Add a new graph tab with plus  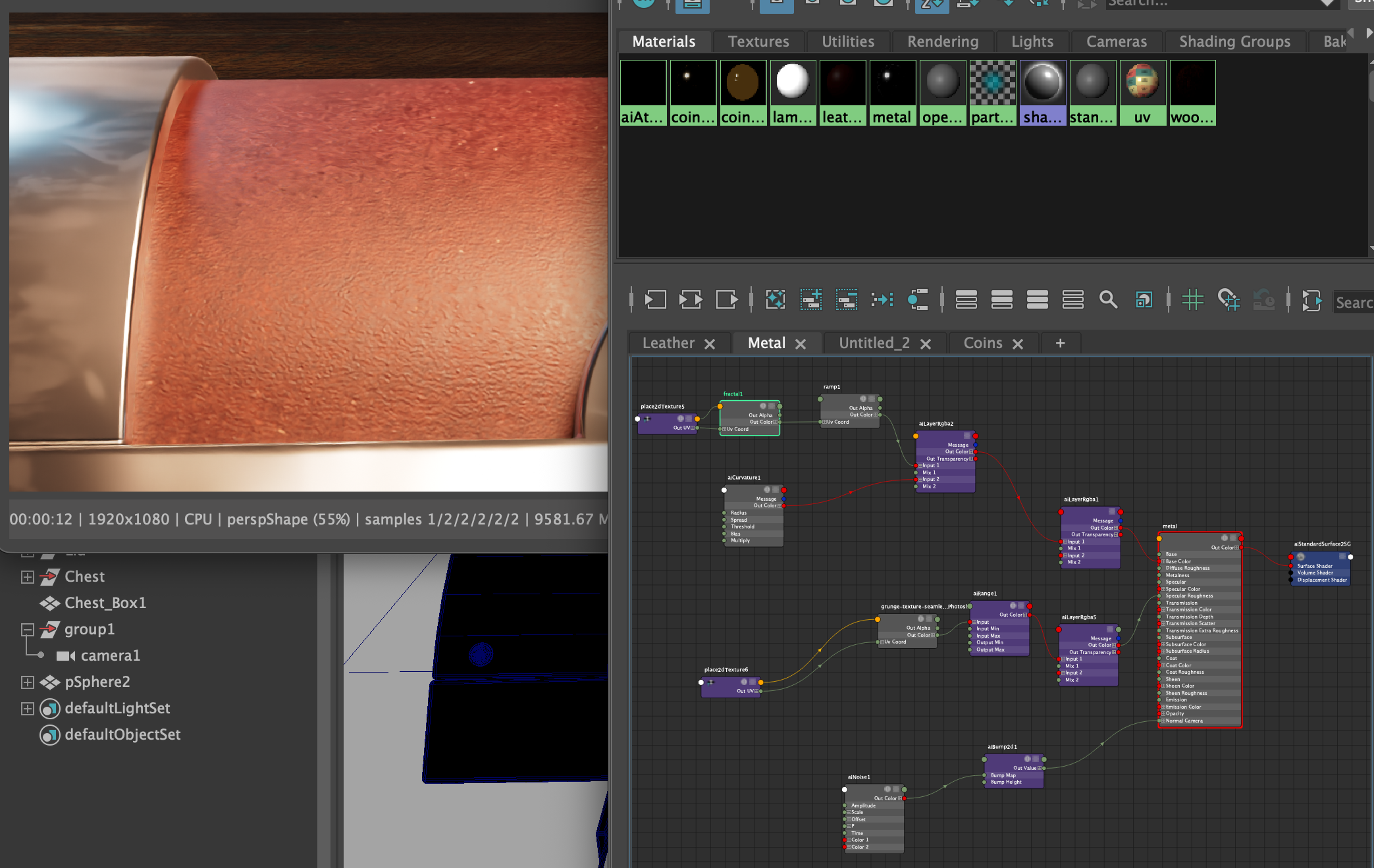[1060, 343]
